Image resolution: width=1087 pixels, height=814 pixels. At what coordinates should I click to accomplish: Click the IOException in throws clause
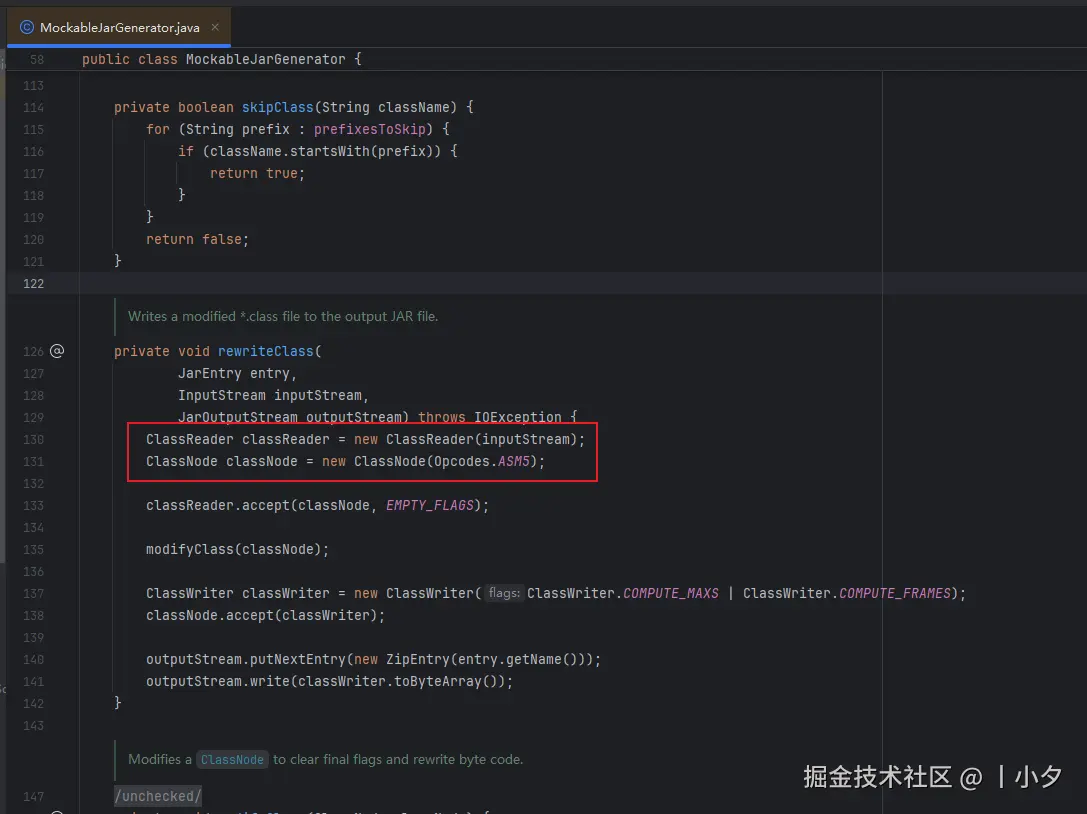pos(518,417)
